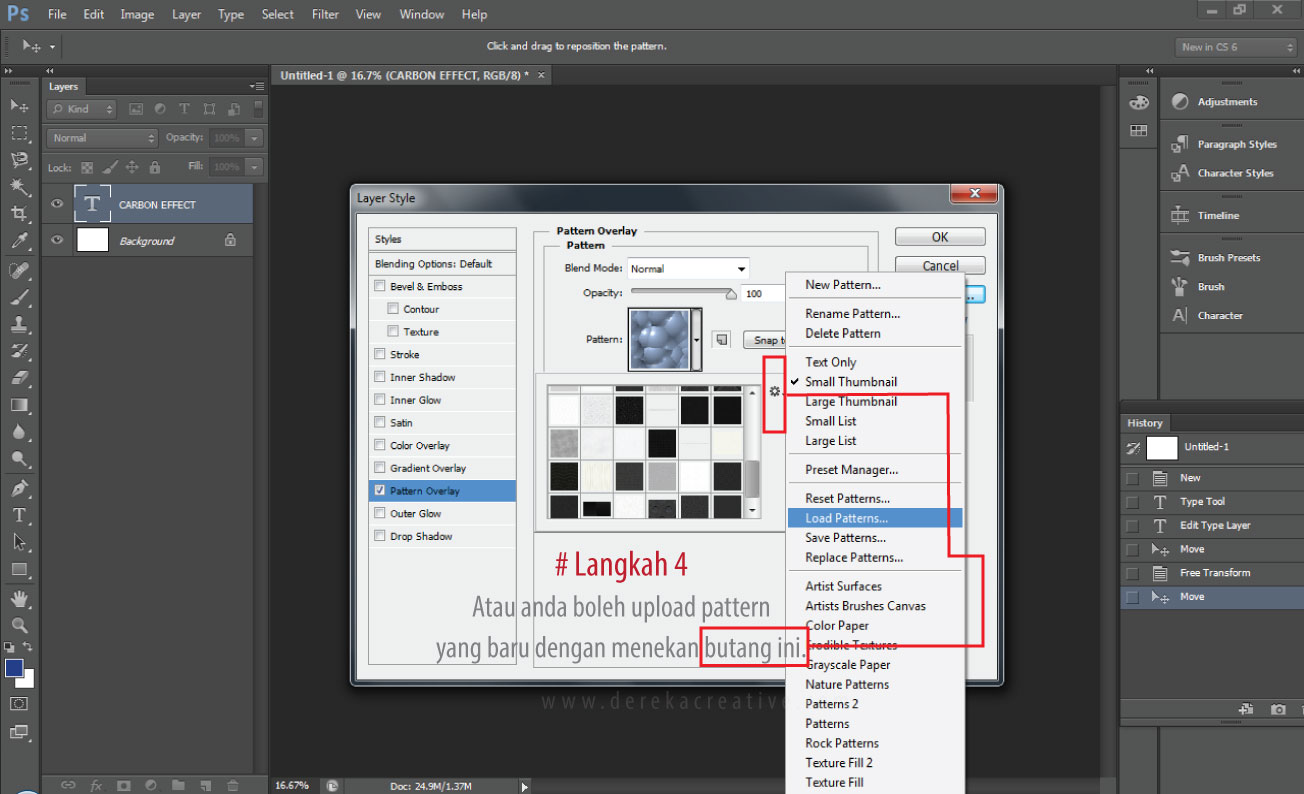Select the Eyedropper tool
The height and width of the screenshot is (794, 1304).
[19, 240]
